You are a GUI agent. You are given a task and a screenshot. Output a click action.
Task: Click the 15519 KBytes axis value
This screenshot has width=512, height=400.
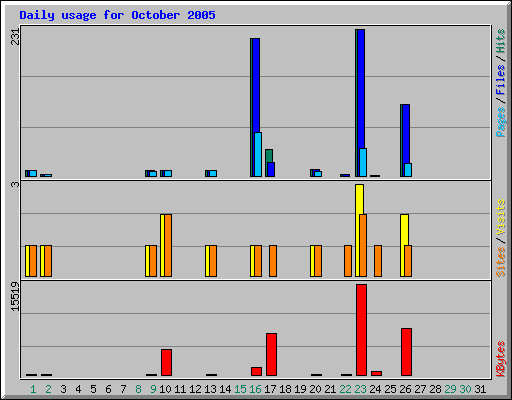coord(15,296)
